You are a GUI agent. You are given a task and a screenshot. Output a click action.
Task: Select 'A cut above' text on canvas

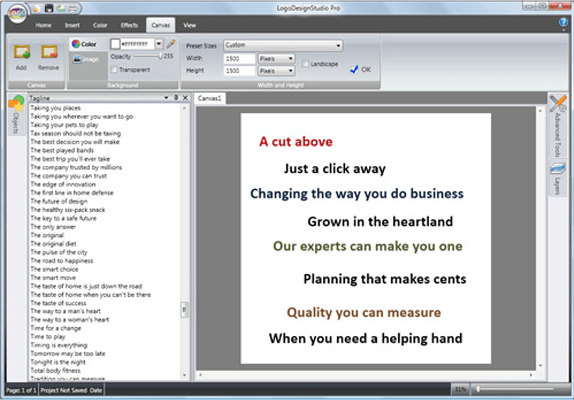coord(296,142)
